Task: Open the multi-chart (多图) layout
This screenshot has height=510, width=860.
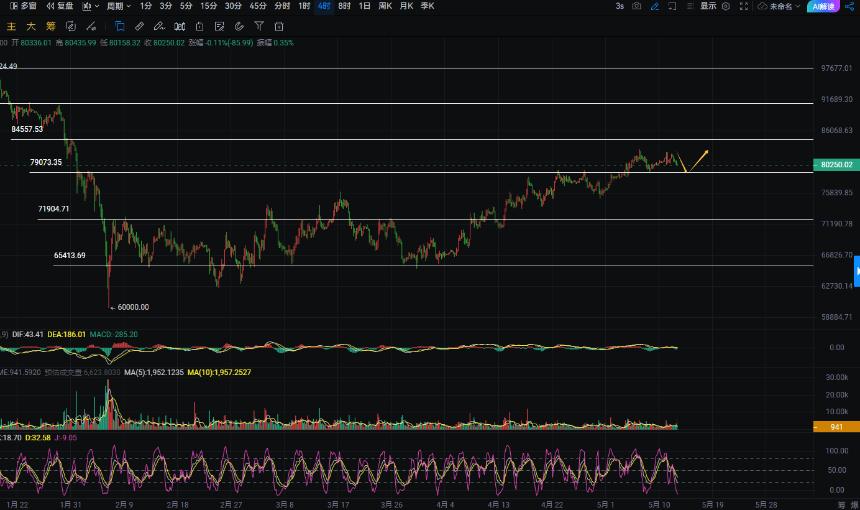Action: click(x=23, y=6)
